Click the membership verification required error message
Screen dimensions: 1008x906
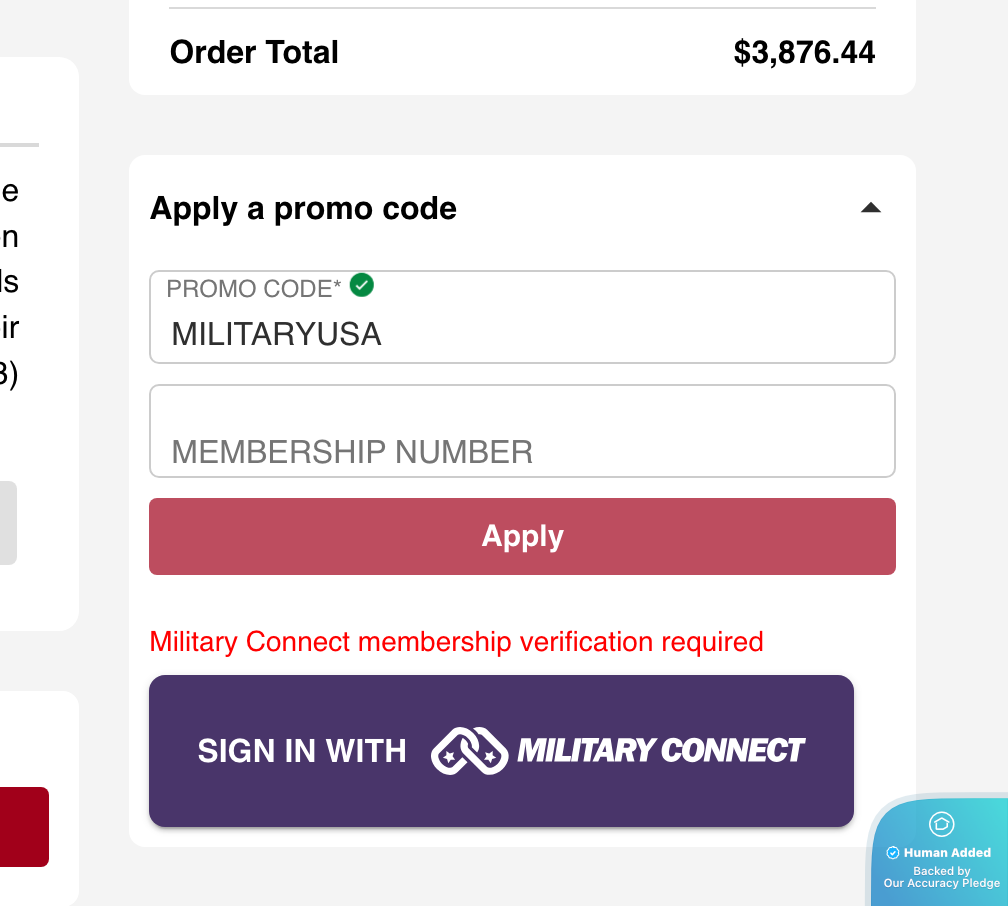[456, 642]
